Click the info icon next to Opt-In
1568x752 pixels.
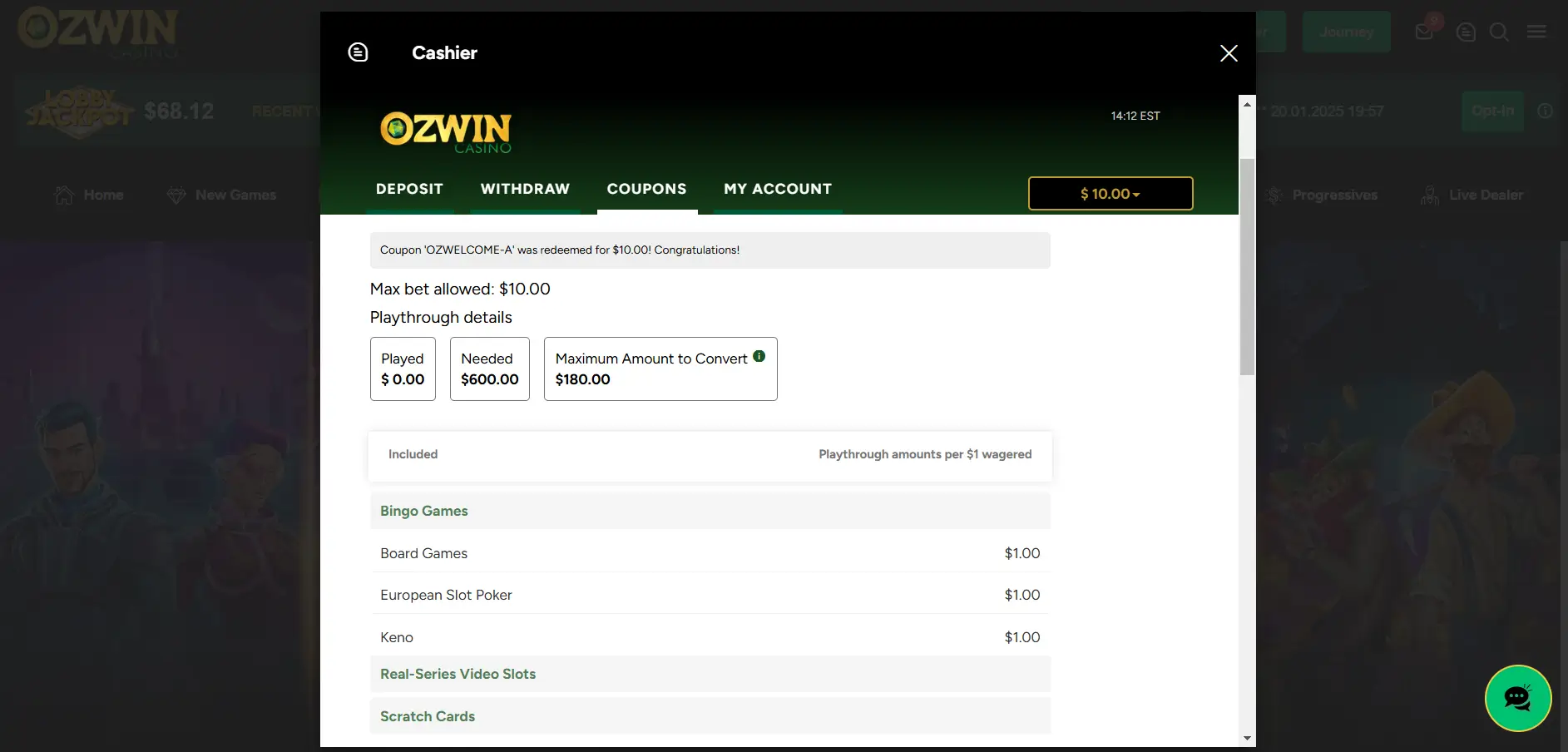coord(1545,111)
